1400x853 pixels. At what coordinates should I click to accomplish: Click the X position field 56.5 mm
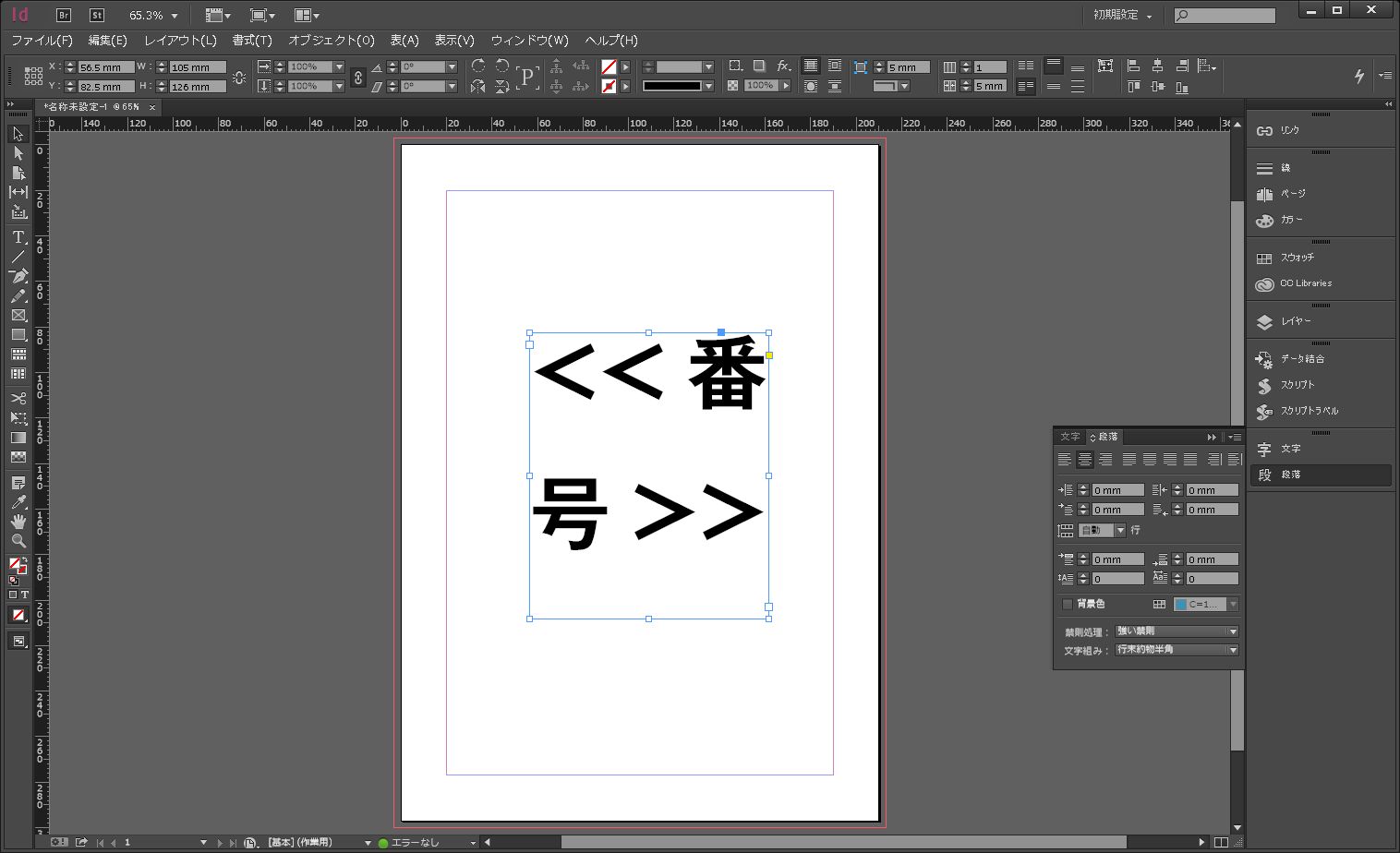(105, 67)
